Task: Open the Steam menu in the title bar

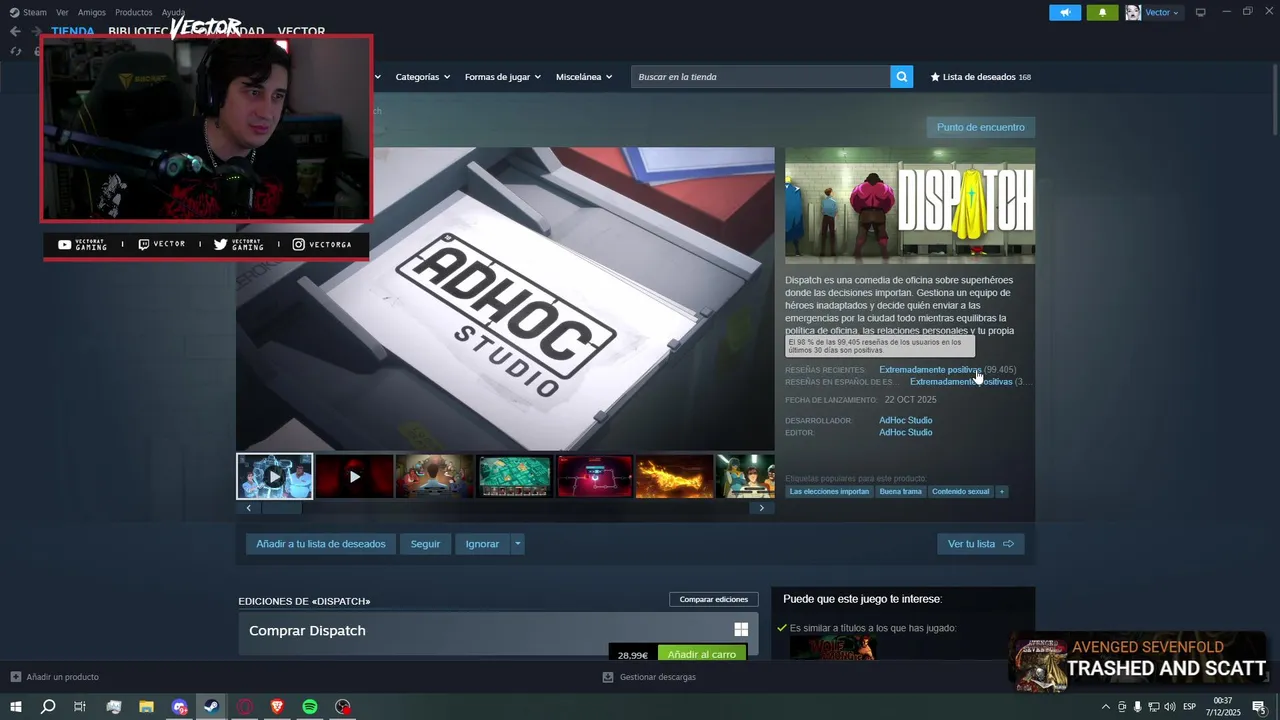Action: tap(28, 12)
